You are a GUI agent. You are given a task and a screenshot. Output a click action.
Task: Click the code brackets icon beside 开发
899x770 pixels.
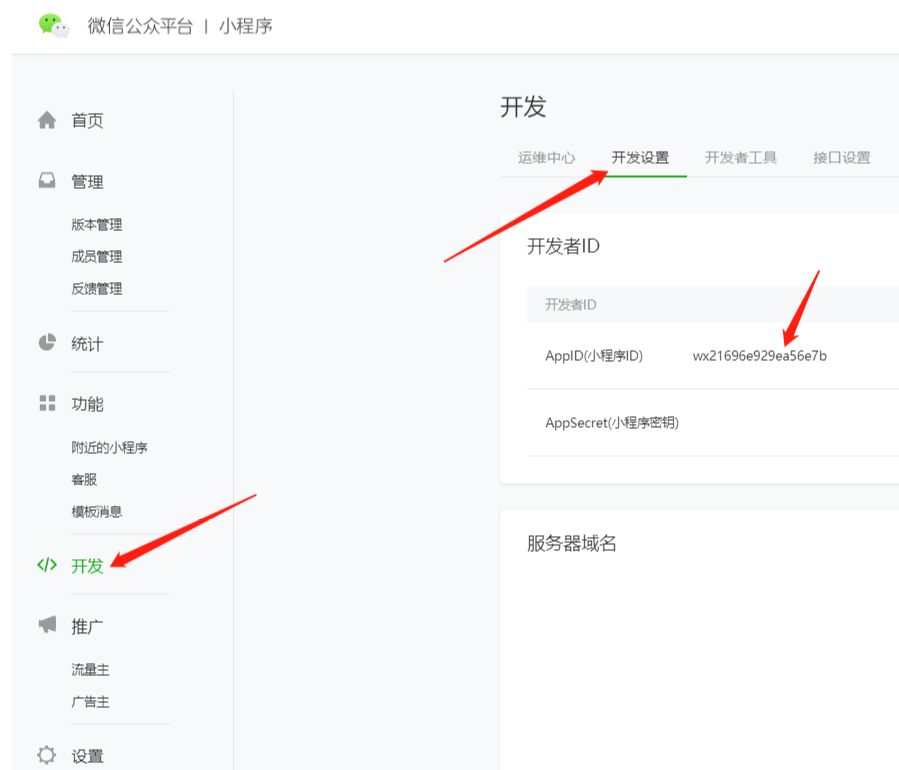[47, 565]
